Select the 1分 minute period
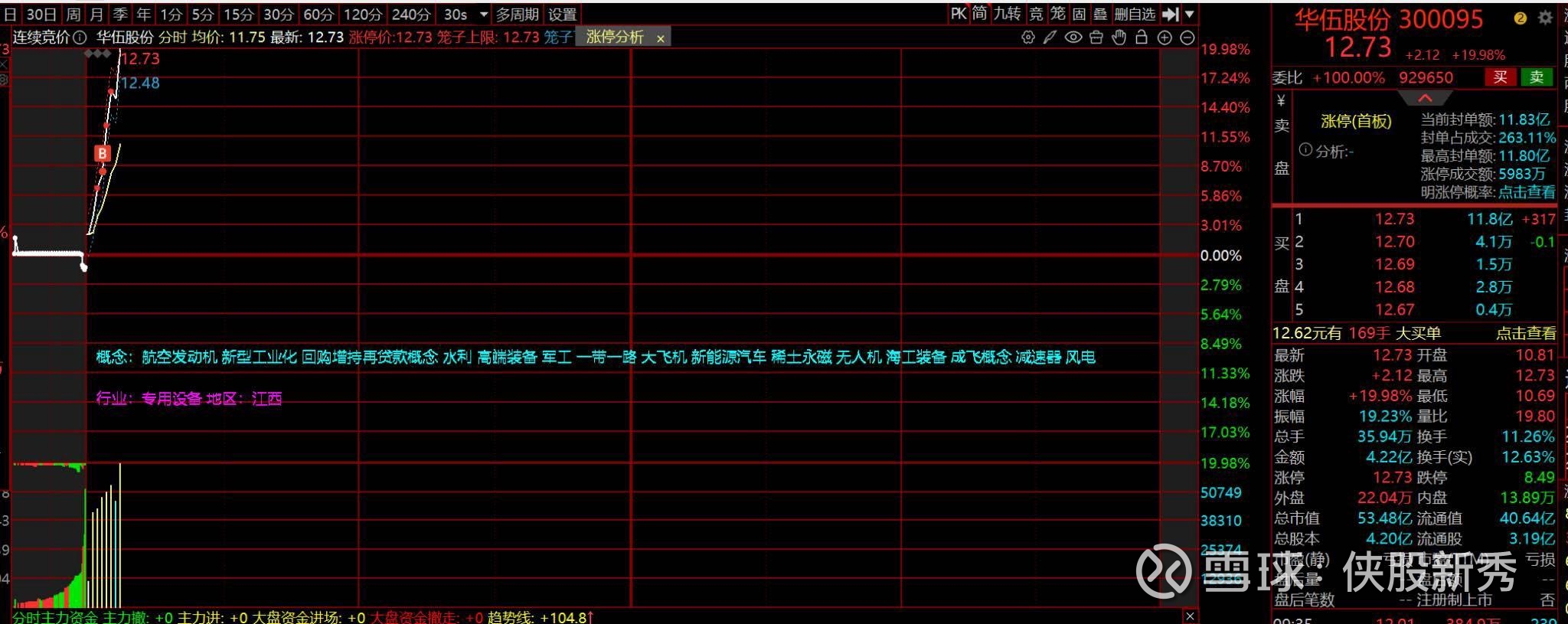The image size is (1568, 624). 171,15
